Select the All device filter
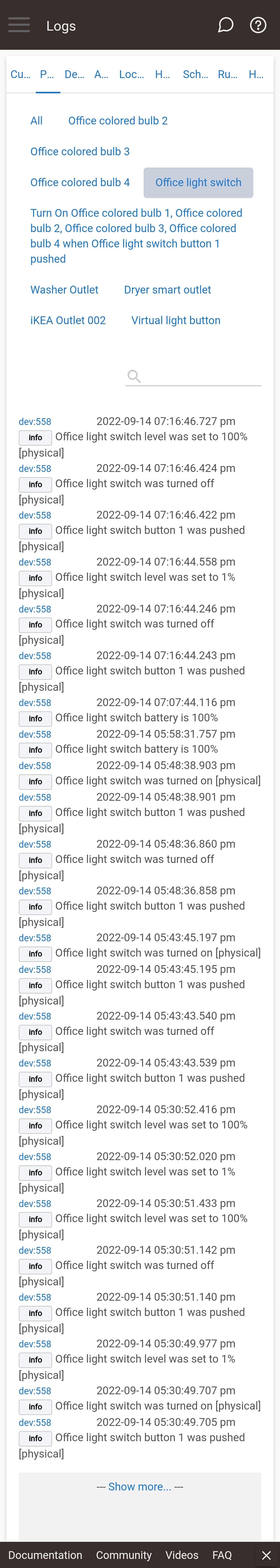280x1568 pixels. [37, 121]
